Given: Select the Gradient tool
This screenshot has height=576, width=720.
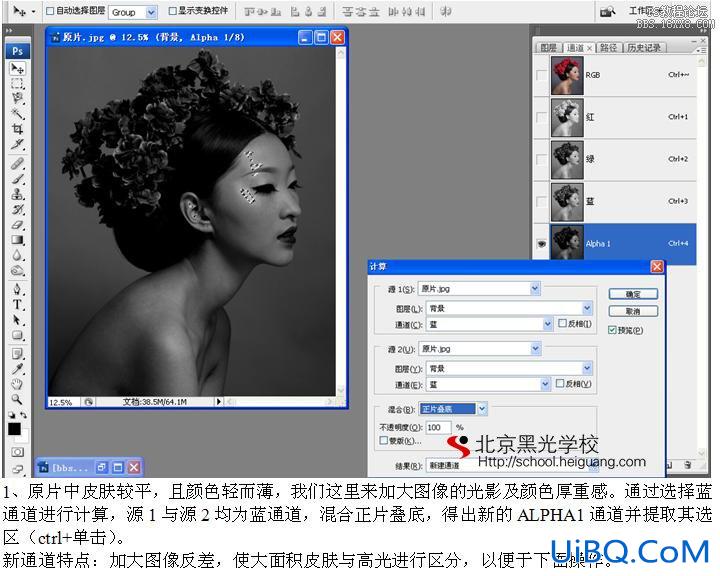Looking at the screenshot, I should [x=17, y=240].
